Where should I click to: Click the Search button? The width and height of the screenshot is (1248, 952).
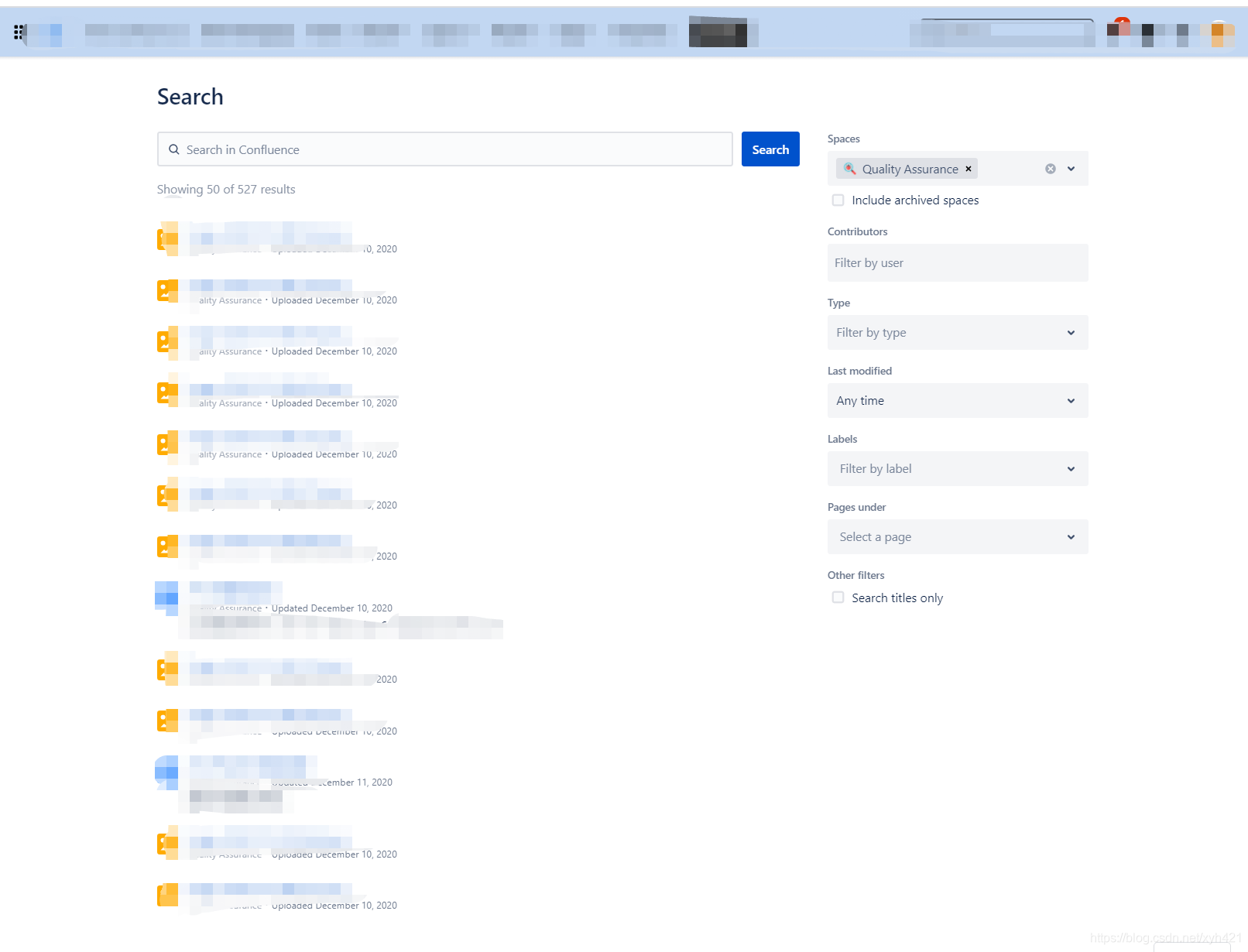[x=770, y=149]
